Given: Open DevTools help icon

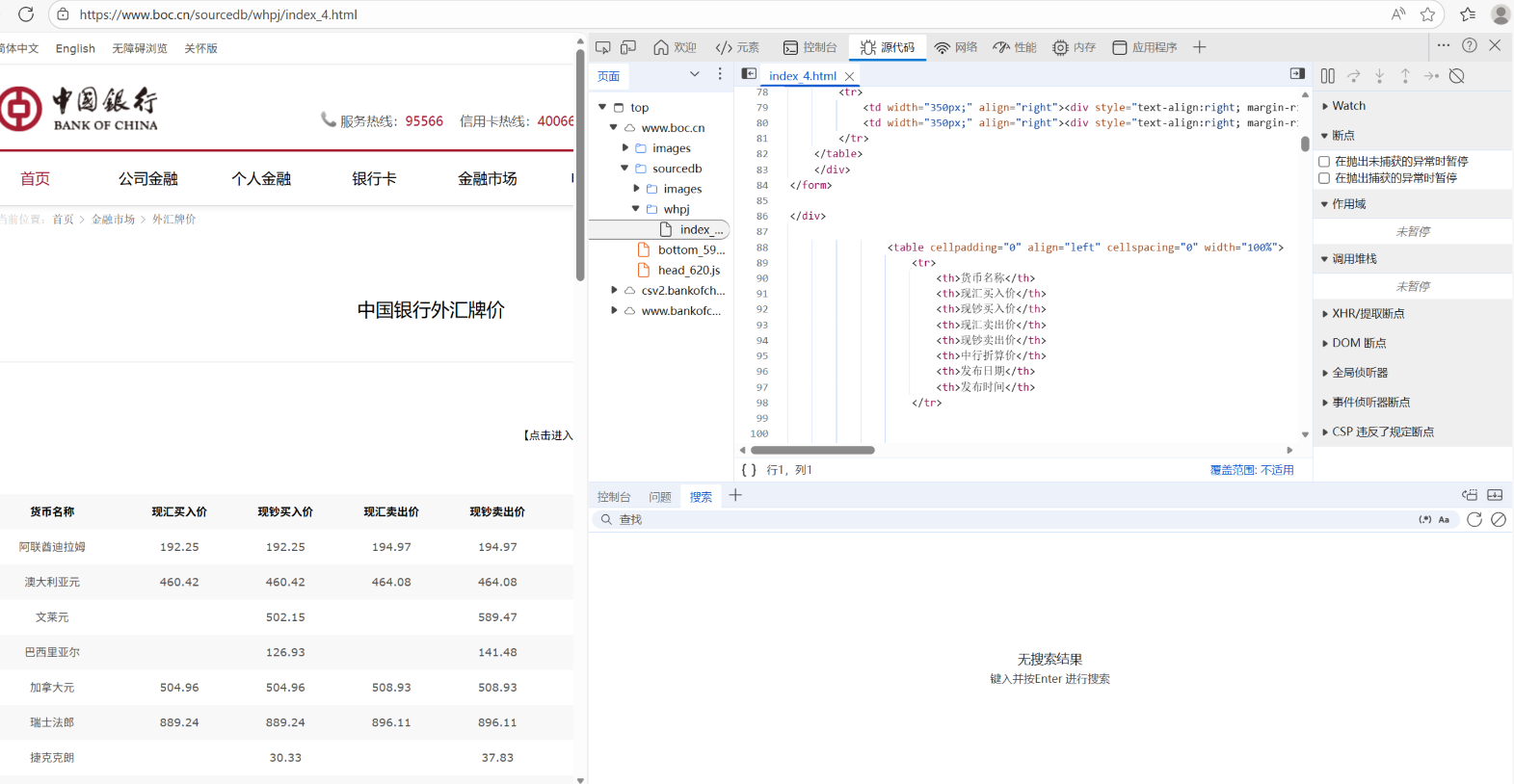Looking at the screenshot, I should (1470, 45).
